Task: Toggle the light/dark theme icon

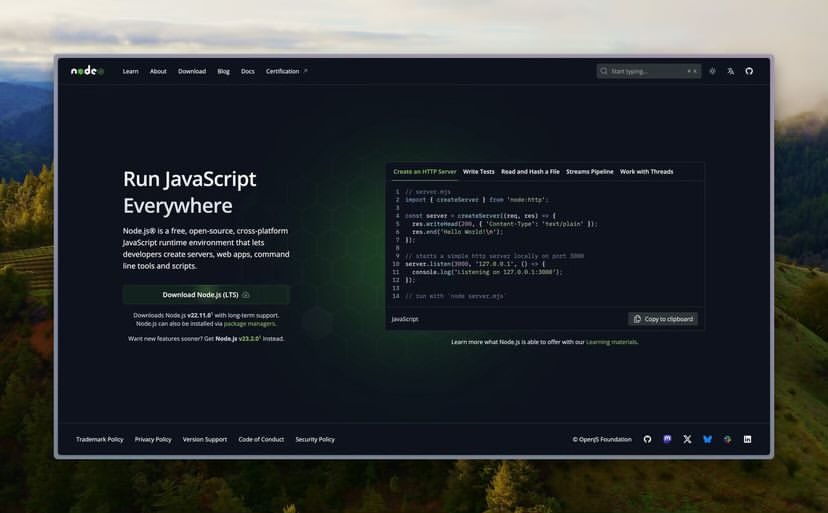Action: tap(712, 71)
